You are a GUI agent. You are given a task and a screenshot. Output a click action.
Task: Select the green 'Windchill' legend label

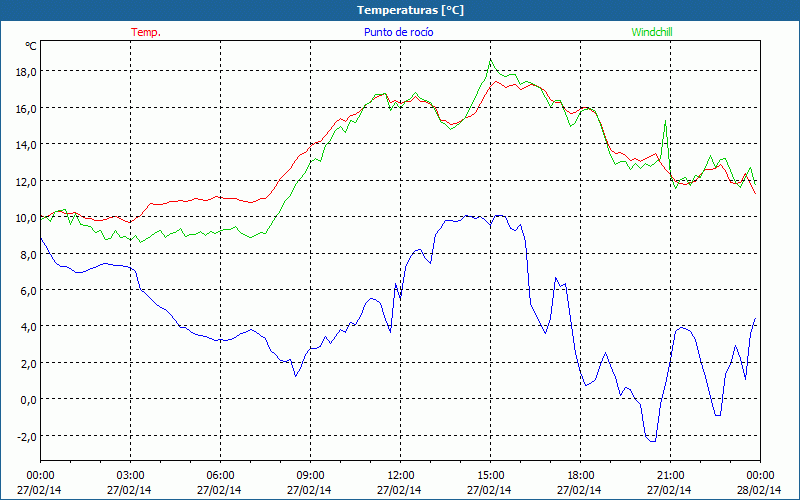[652, 32]
